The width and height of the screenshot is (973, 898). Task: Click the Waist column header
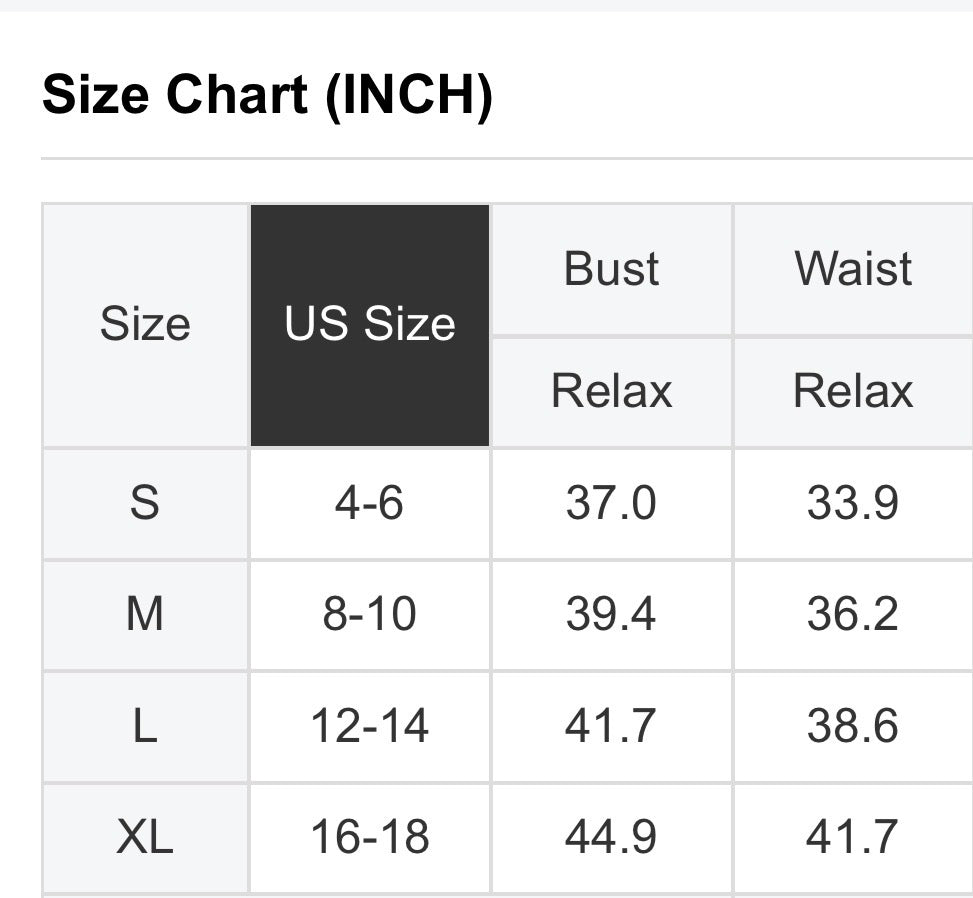[853, 269]
